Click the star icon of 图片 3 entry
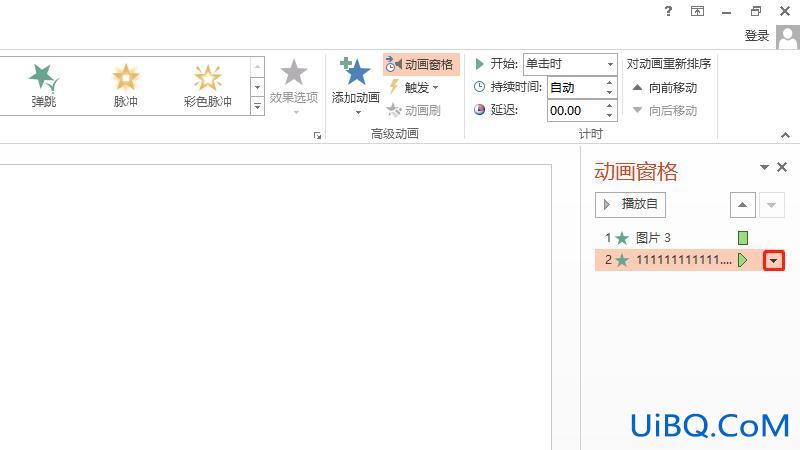Image resolution: width=800 pixels, height=450 pixels. (622, 238)
